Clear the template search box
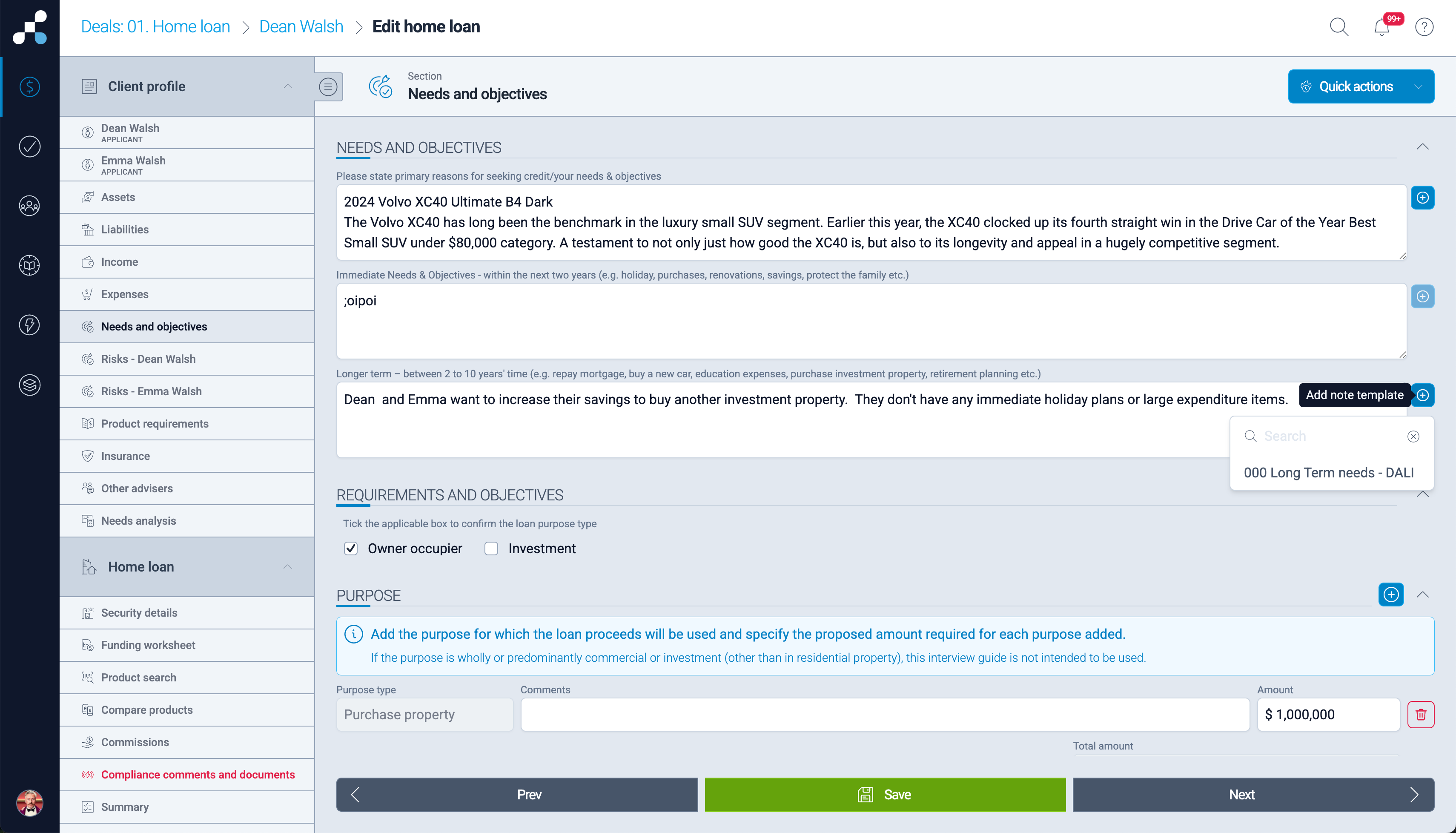1456x833 pixels. click(1413, 437)
